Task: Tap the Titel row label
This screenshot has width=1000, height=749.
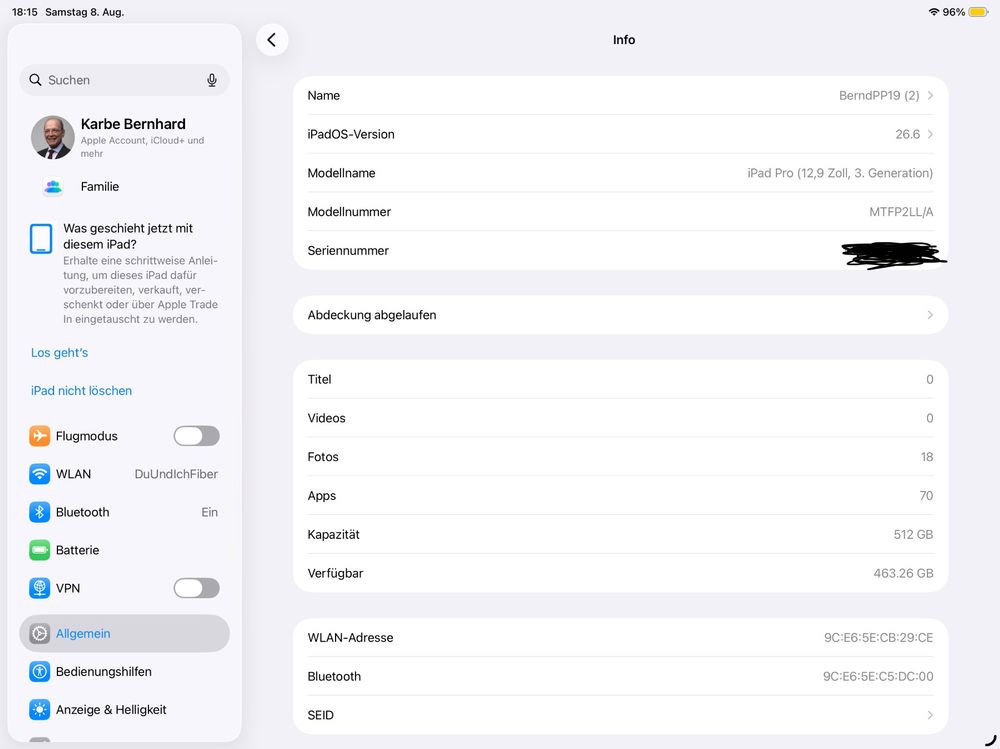Action: pos(320,380)
